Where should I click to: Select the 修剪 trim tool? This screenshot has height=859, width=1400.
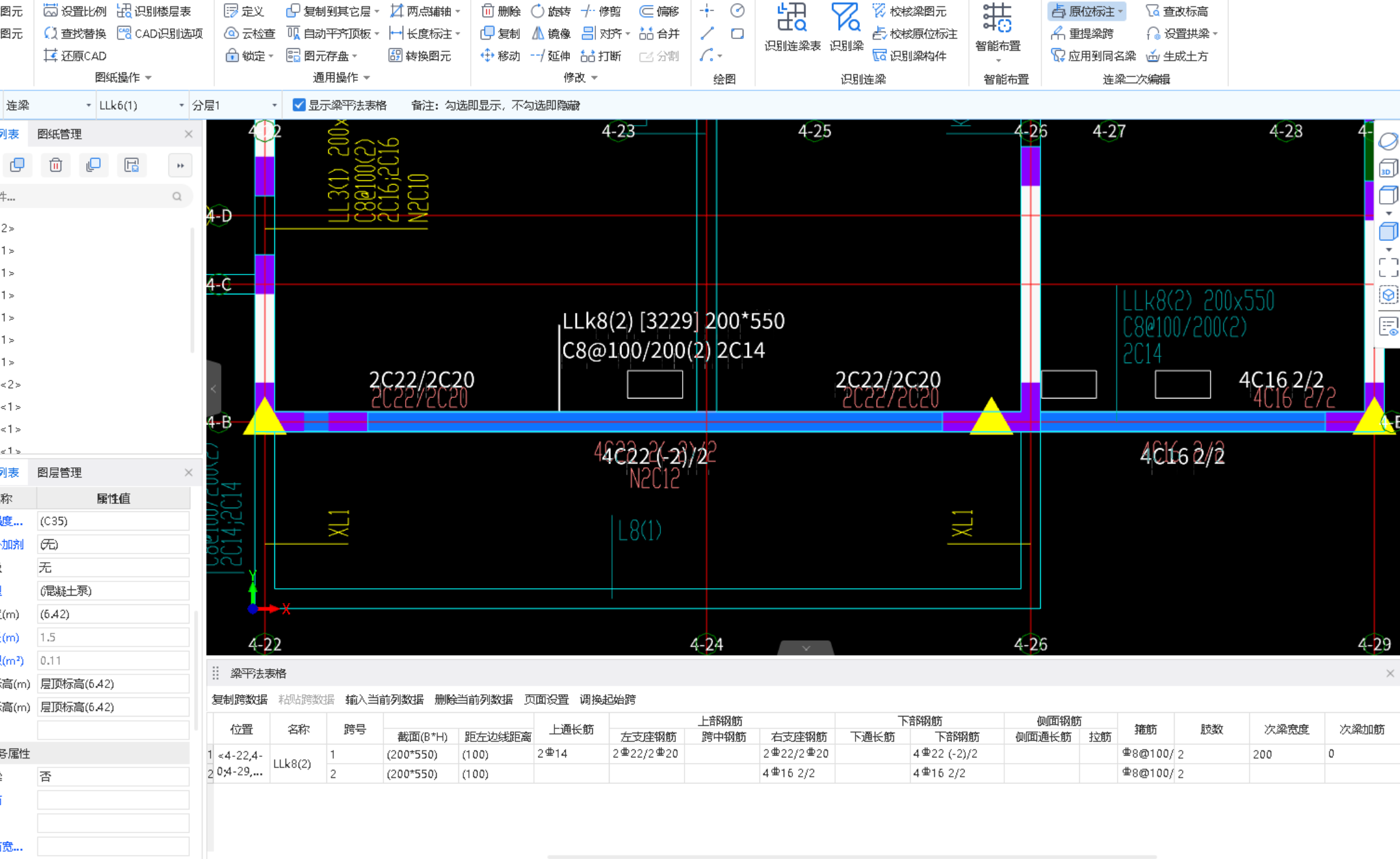tap(601, 11)
